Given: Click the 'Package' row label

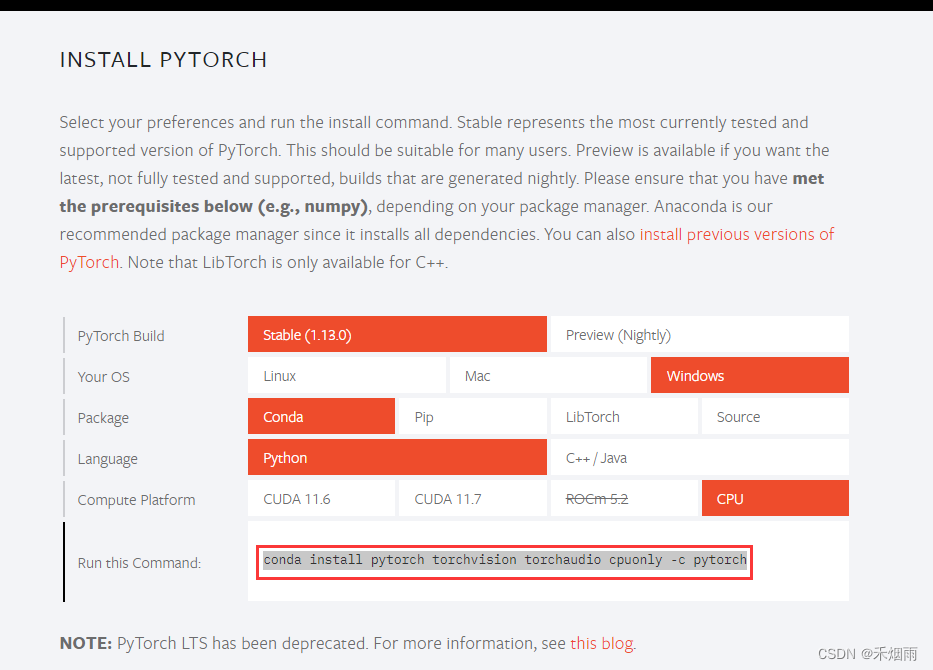Looking at the screenshot, I should (x=103, y=418).
